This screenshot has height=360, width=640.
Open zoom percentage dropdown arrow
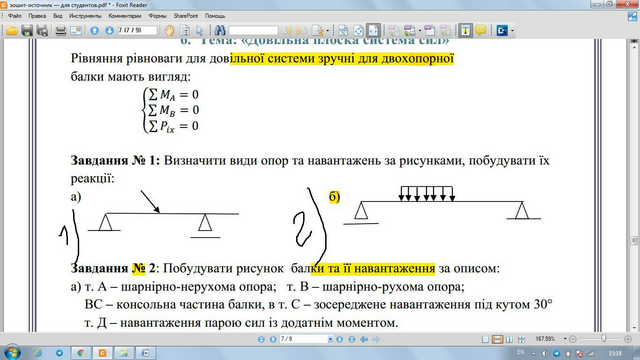click(565, 339)
